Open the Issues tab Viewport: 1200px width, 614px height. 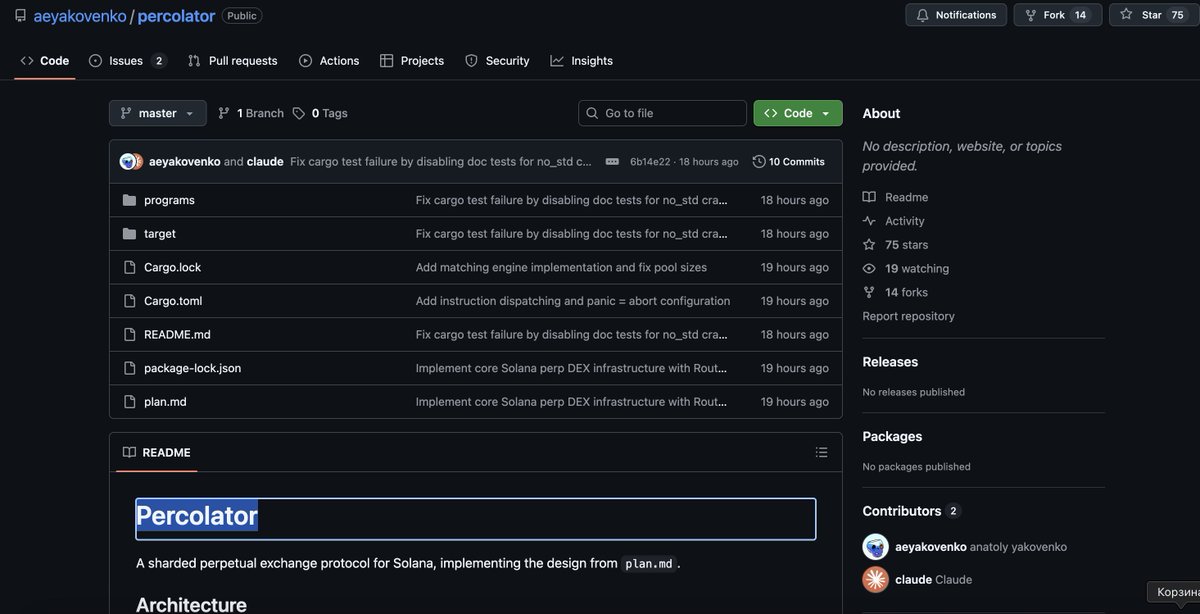click(x=127, y=61)
